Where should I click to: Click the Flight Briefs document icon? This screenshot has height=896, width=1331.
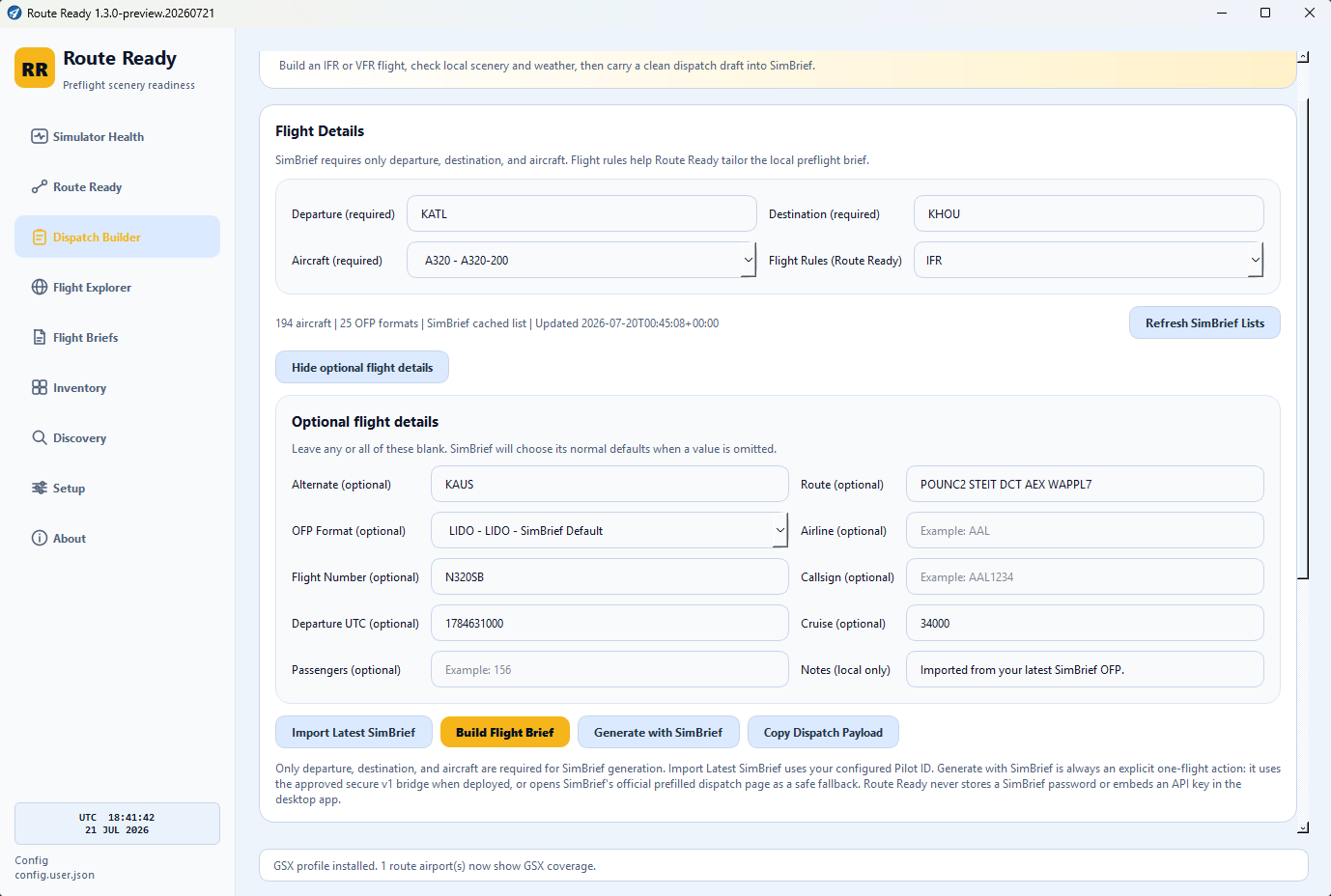coord(40,337)
